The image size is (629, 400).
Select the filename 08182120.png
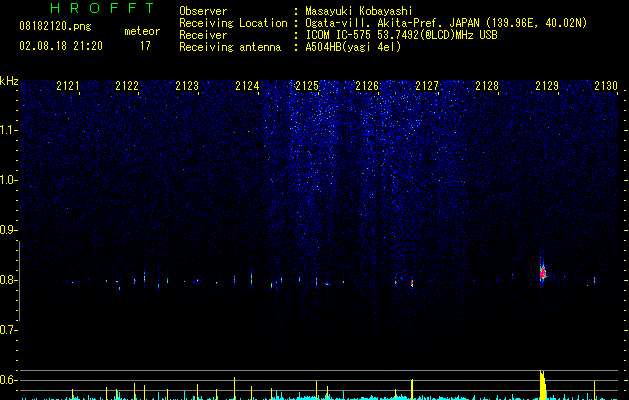tap(55, 27)
